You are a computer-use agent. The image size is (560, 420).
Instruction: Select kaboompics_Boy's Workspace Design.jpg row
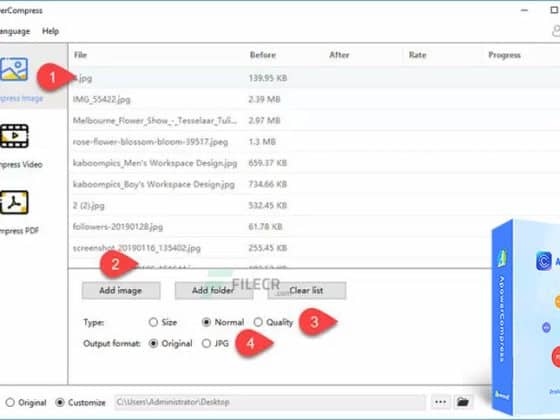[x=314, y=184]
